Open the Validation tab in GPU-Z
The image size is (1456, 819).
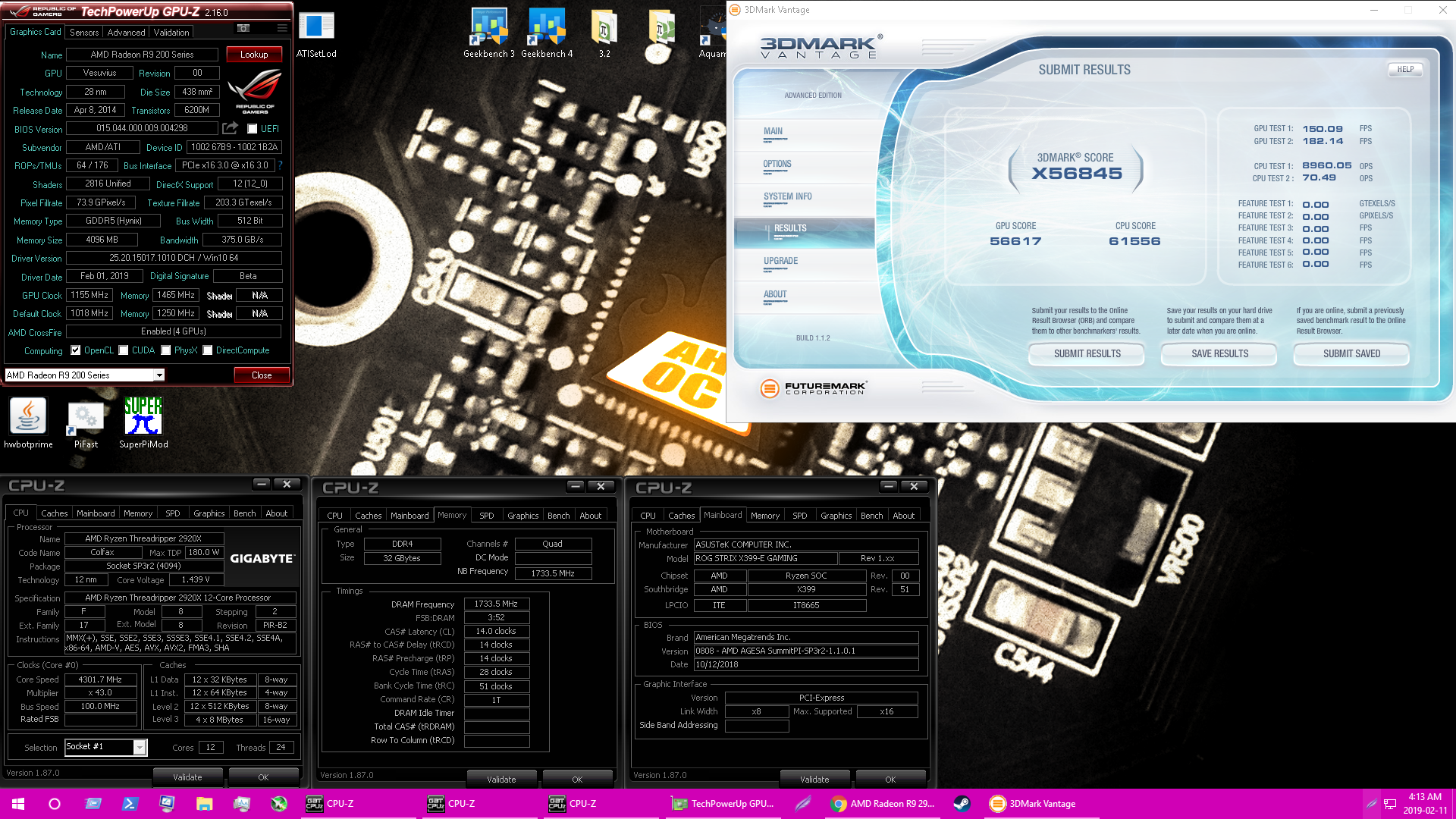click(x=171, y=33)
